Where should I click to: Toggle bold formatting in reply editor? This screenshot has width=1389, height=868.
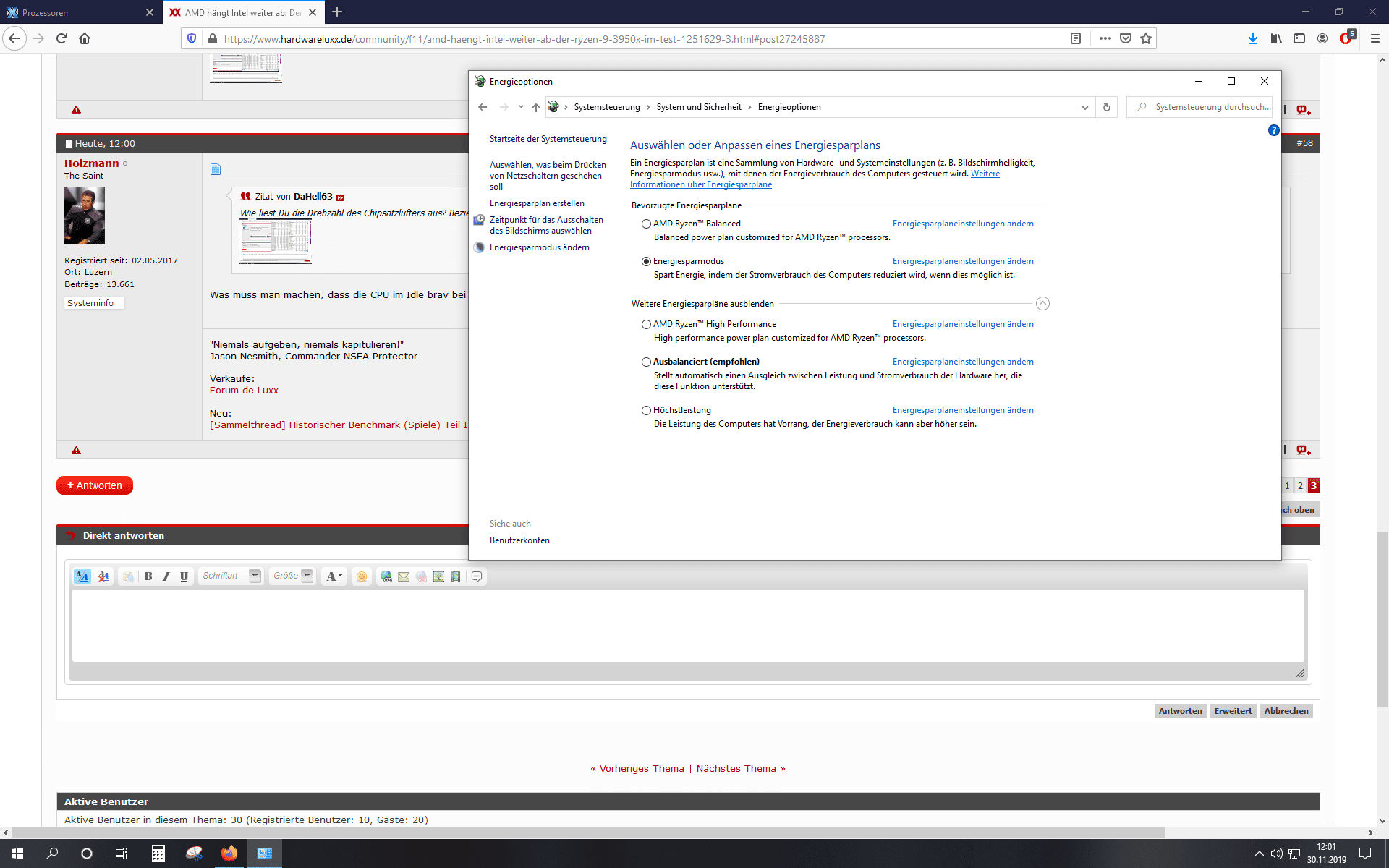coord(148,576)
